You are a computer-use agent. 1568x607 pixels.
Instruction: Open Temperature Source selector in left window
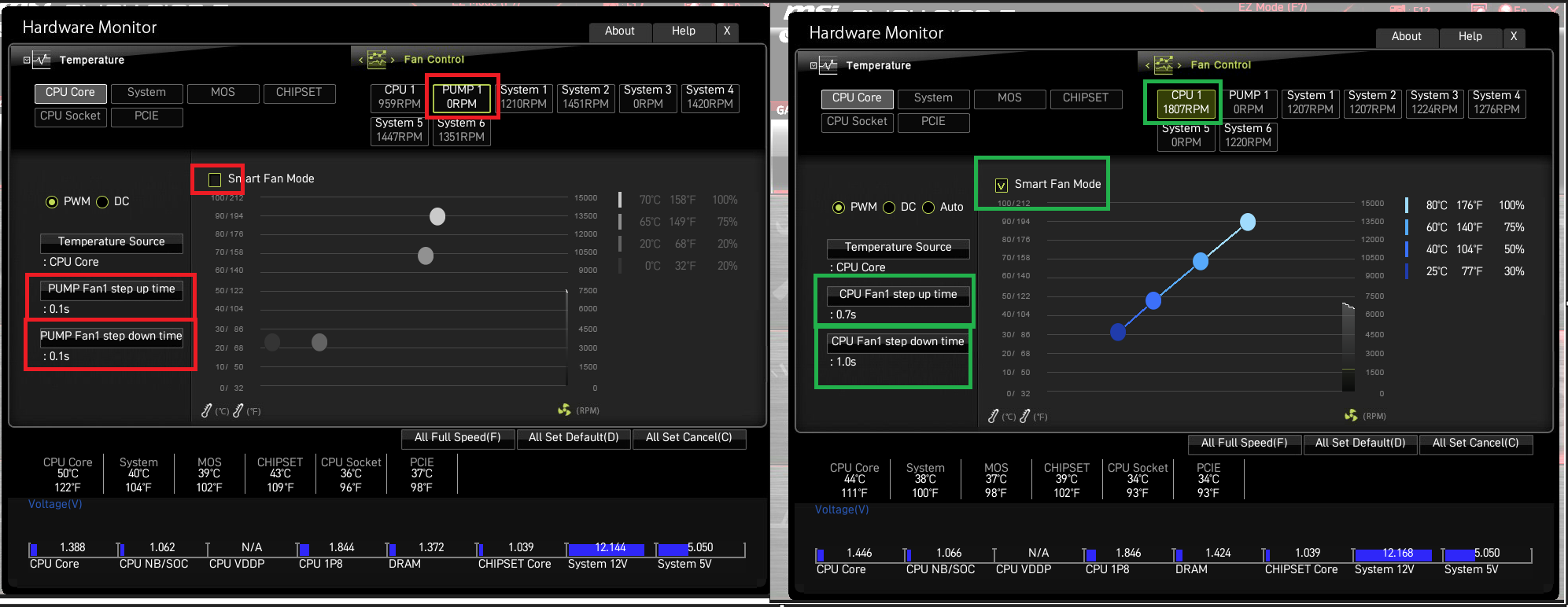[112, 242]
